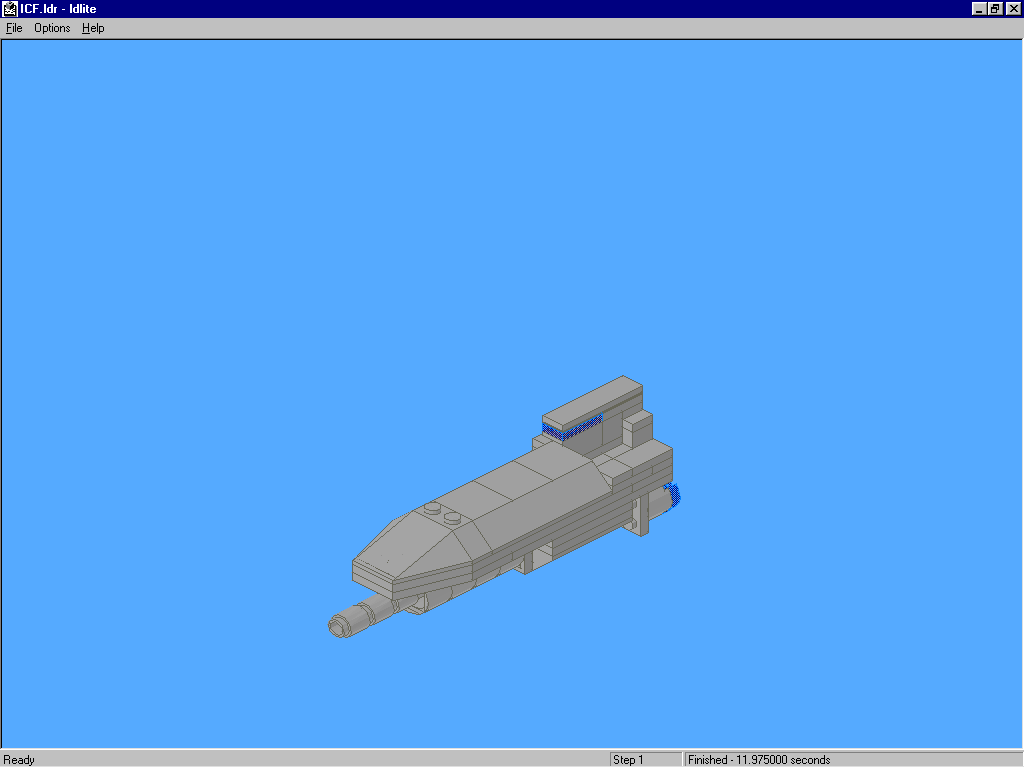
Task: Restore down the ldlite window
Action: click(995, 8)
